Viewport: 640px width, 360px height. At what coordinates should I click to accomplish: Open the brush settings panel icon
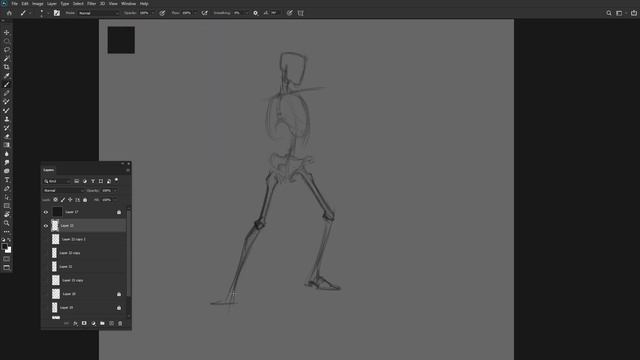coord(57,13)
